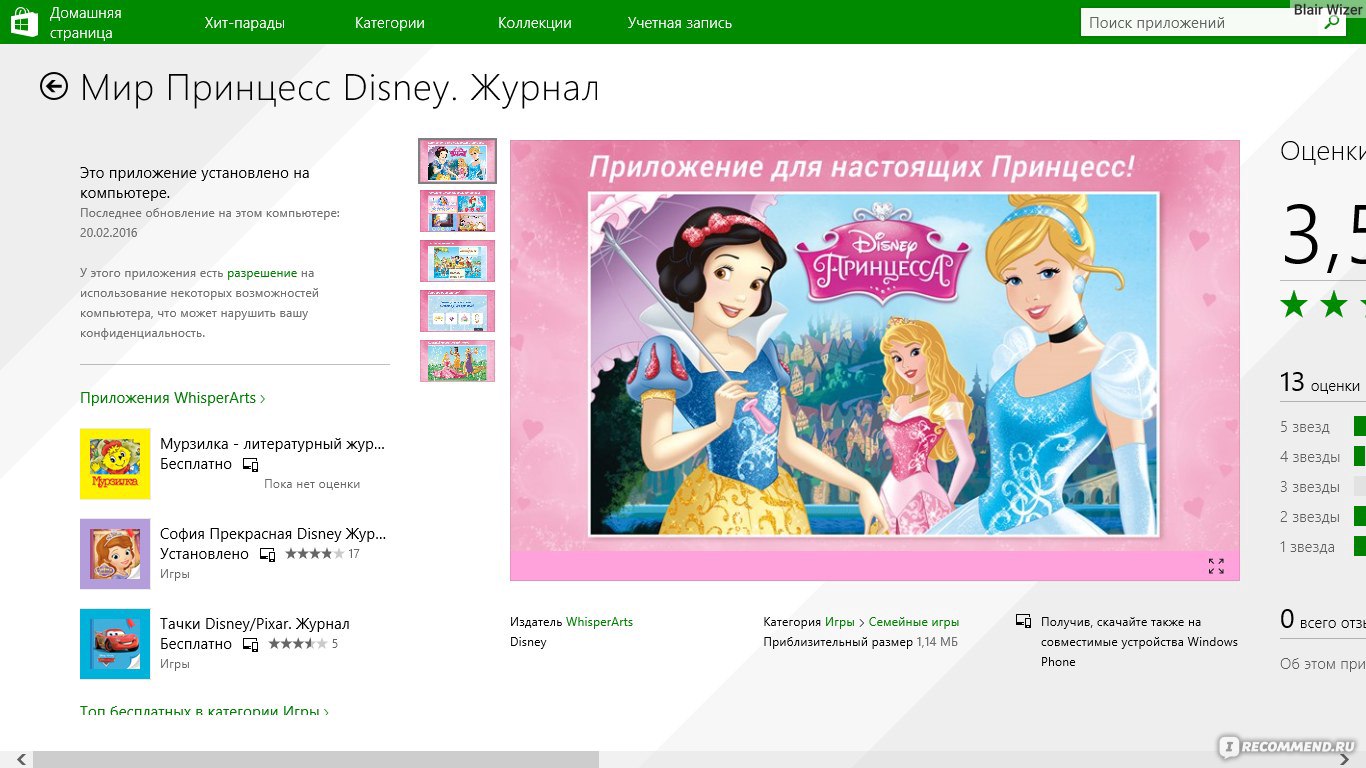This screenshot has height=768, width=1366.
Task: Click the 13 оценки count text
Action: tap(1320, 382)
